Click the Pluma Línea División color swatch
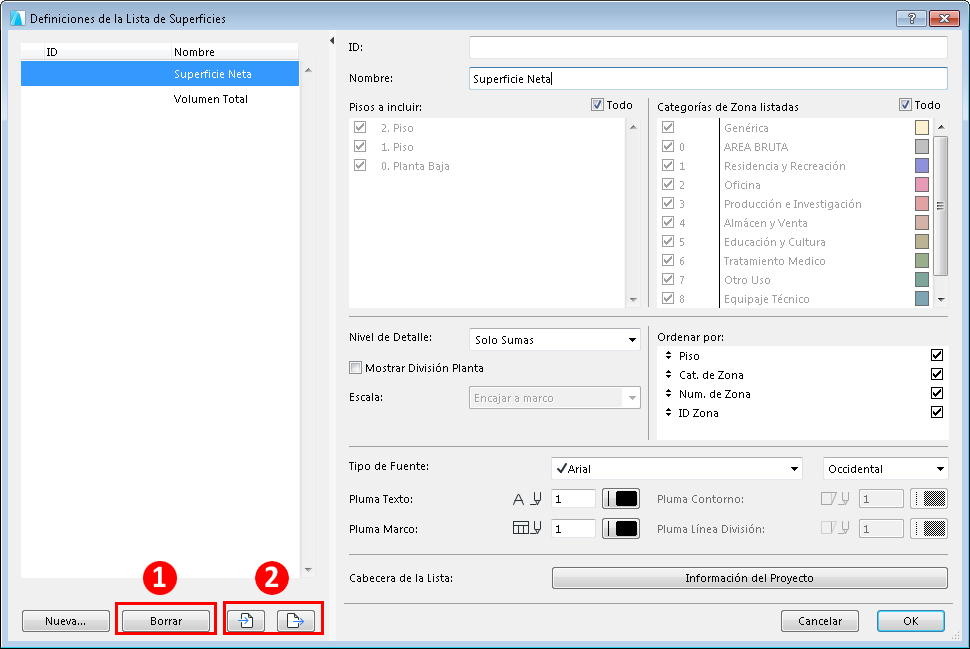The image size is (970, 649). tap(929, 528)
